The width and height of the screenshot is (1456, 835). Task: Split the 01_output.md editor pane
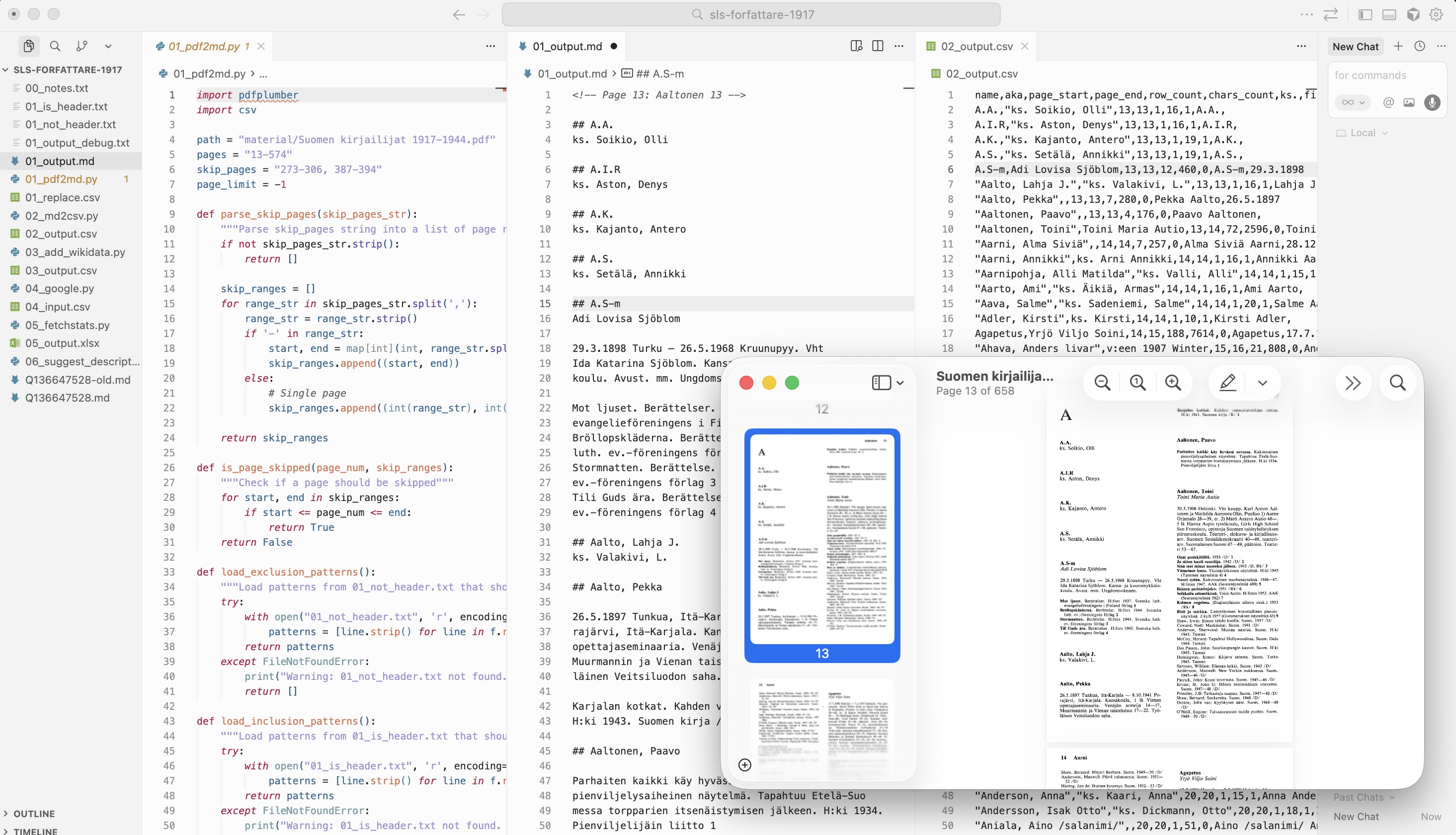click(x=878, y=46)
